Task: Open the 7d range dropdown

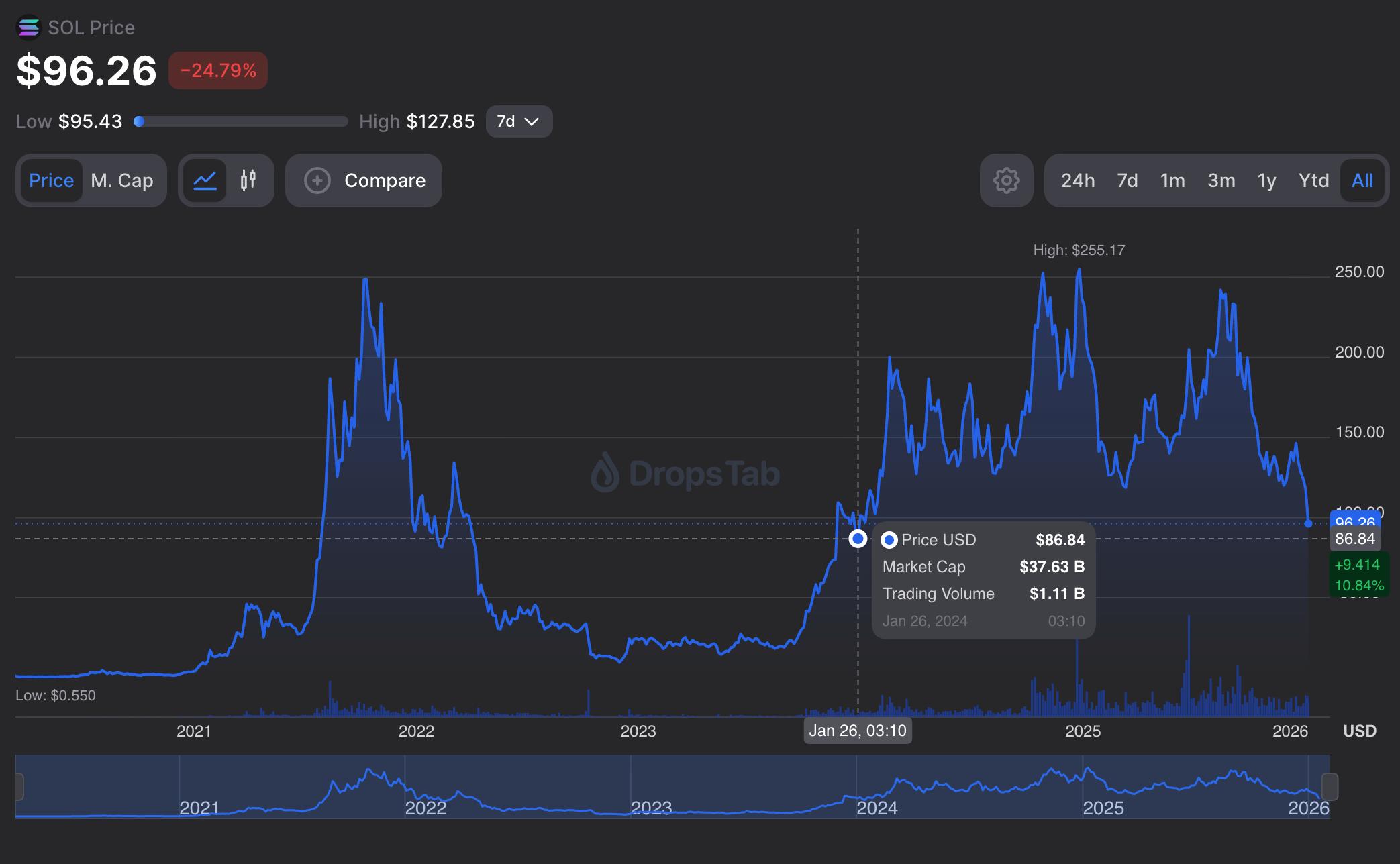Action: (519, 121)
